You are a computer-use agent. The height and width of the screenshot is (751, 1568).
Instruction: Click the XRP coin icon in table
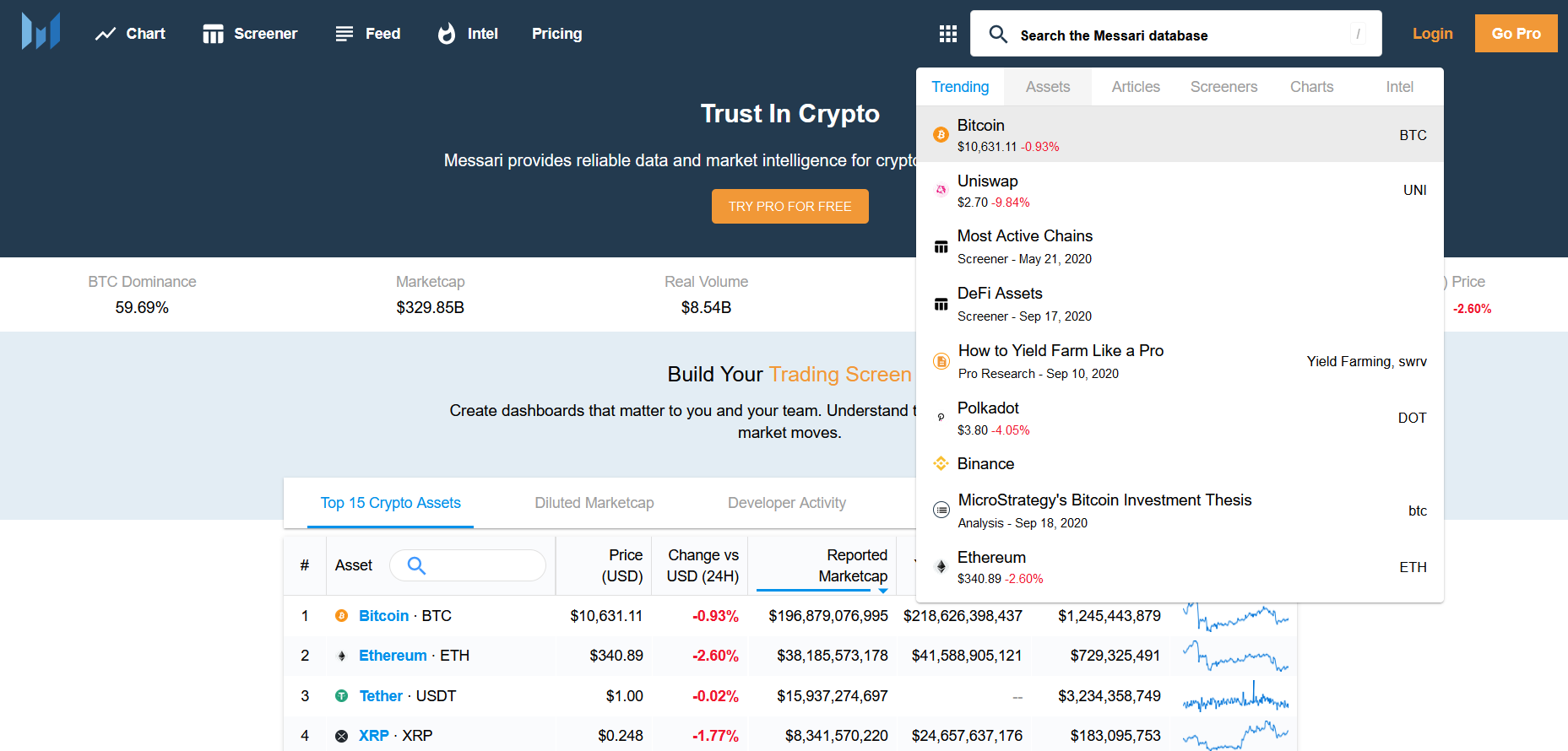click(341, 736)
